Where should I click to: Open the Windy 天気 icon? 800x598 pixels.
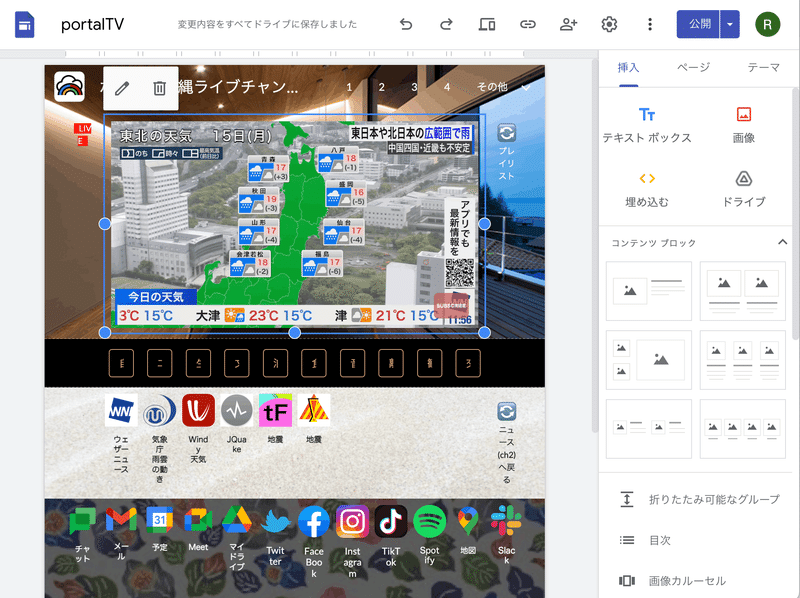click(x=198, y=410)
